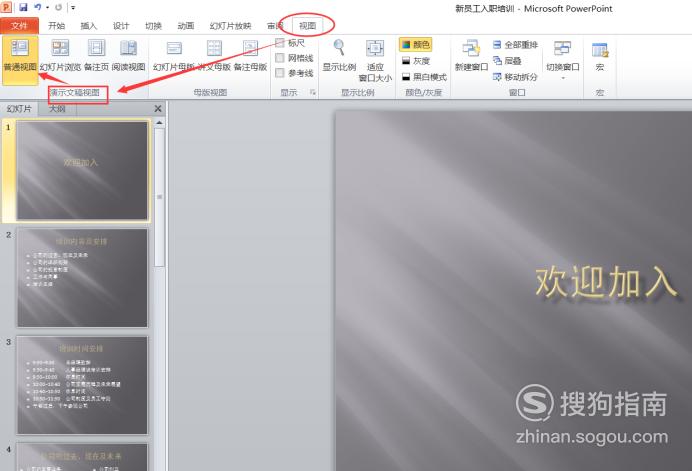The image size is (692, 471).
Task: Select 备注页 notes page view
Action: [96, 55]
